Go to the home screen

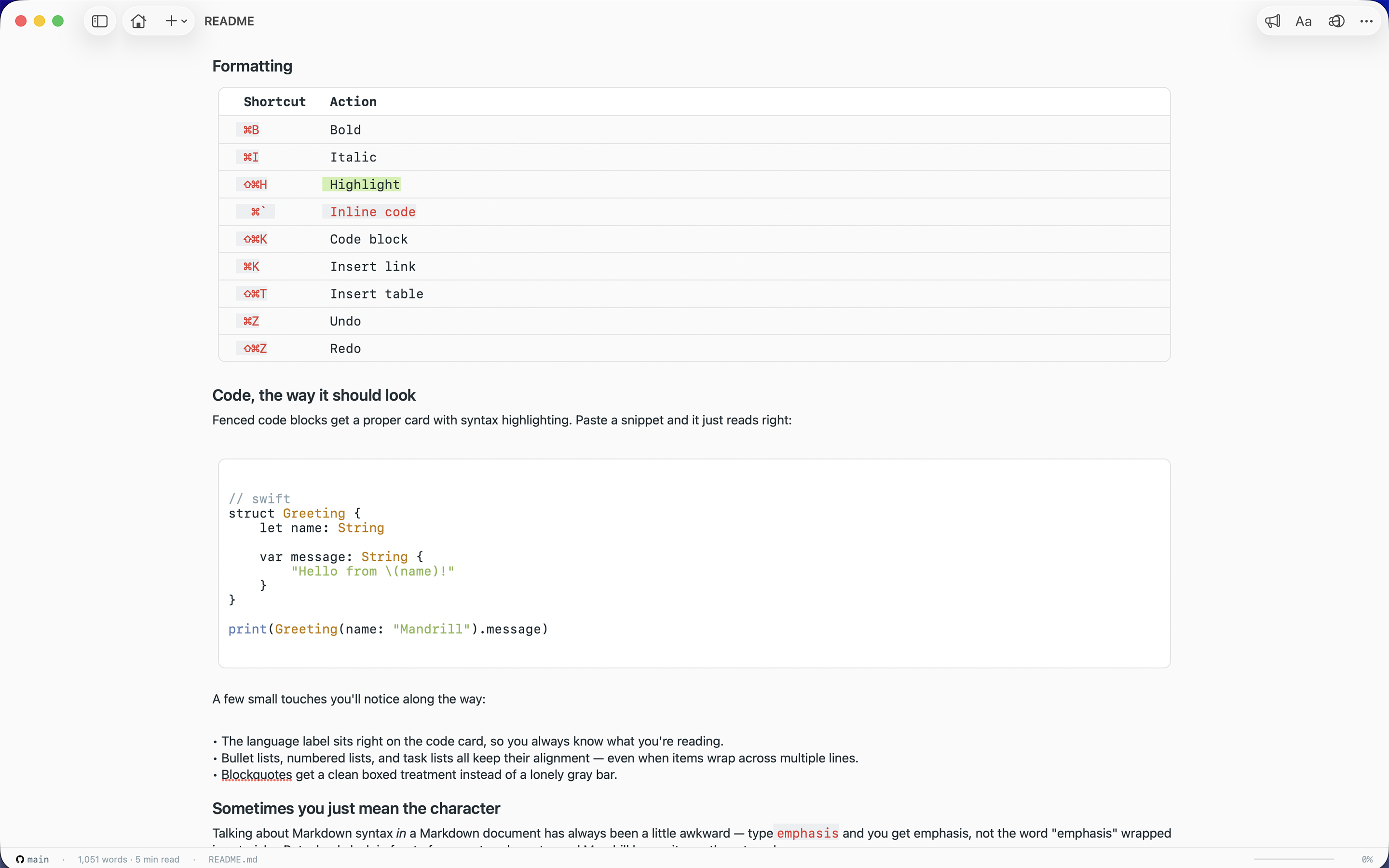click(x=138, y=21)
